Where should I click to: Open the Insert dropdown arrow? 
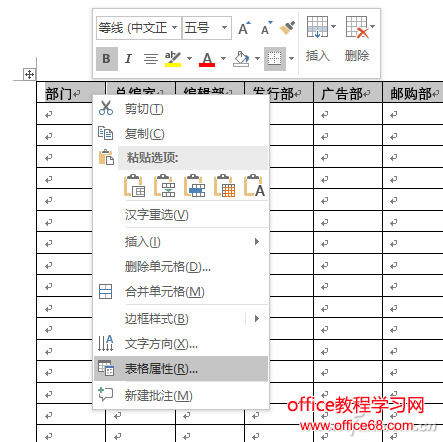tap(333, 26)
